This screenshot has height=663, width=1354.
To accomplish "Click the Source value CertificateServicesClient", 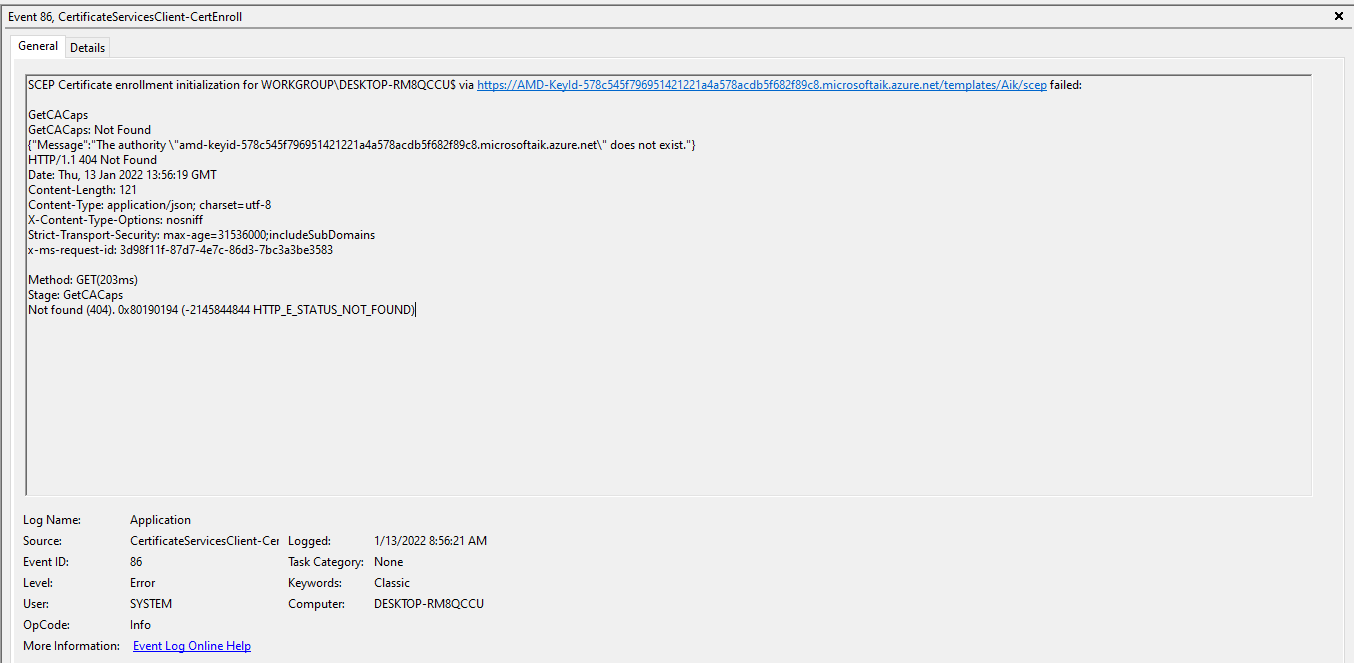I will click(204, 540).
